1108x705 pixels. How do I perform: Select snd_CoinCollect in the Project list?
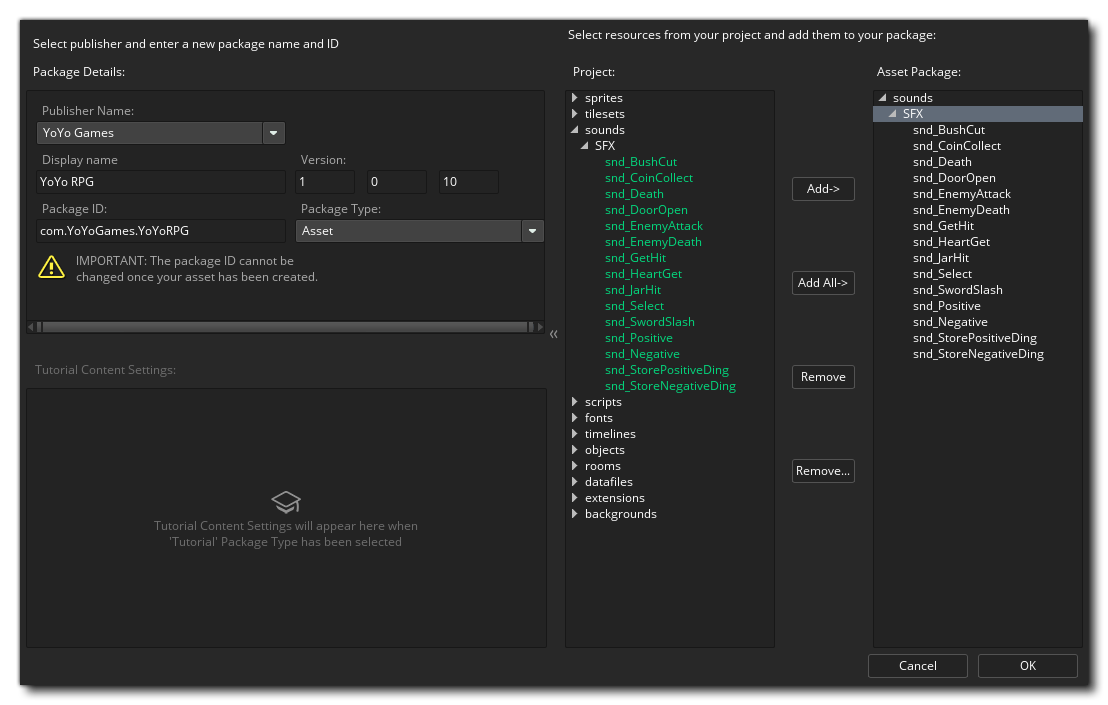(x=648, y=178)
